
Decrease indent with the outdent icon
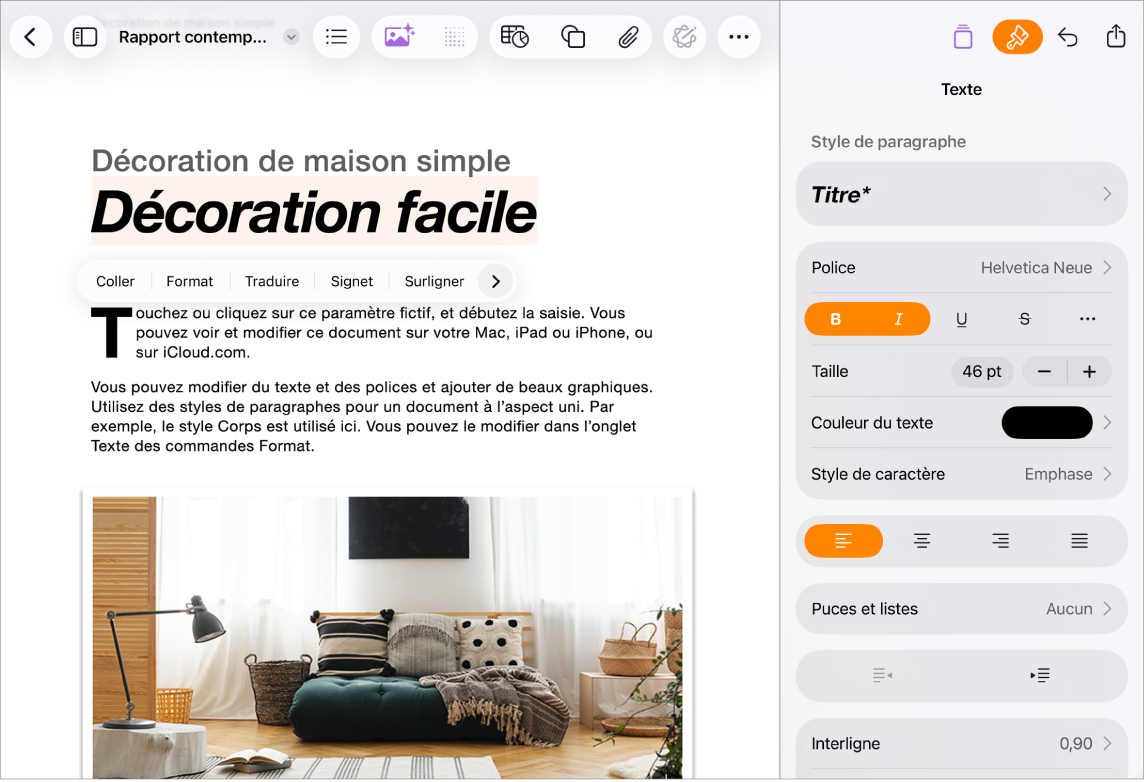tap(882, 676)
